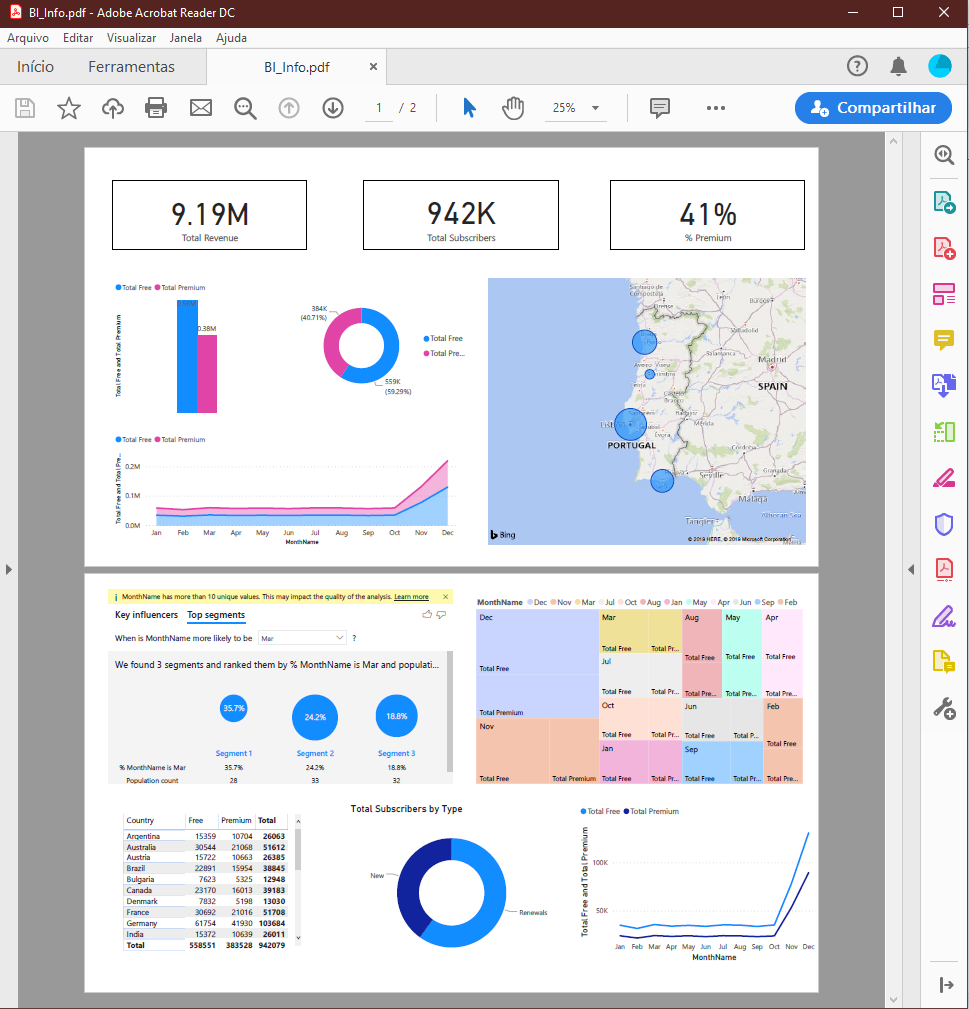Viewport: 969px width, 1009px height.
Task: Open notifications bell
Action: 898,67
